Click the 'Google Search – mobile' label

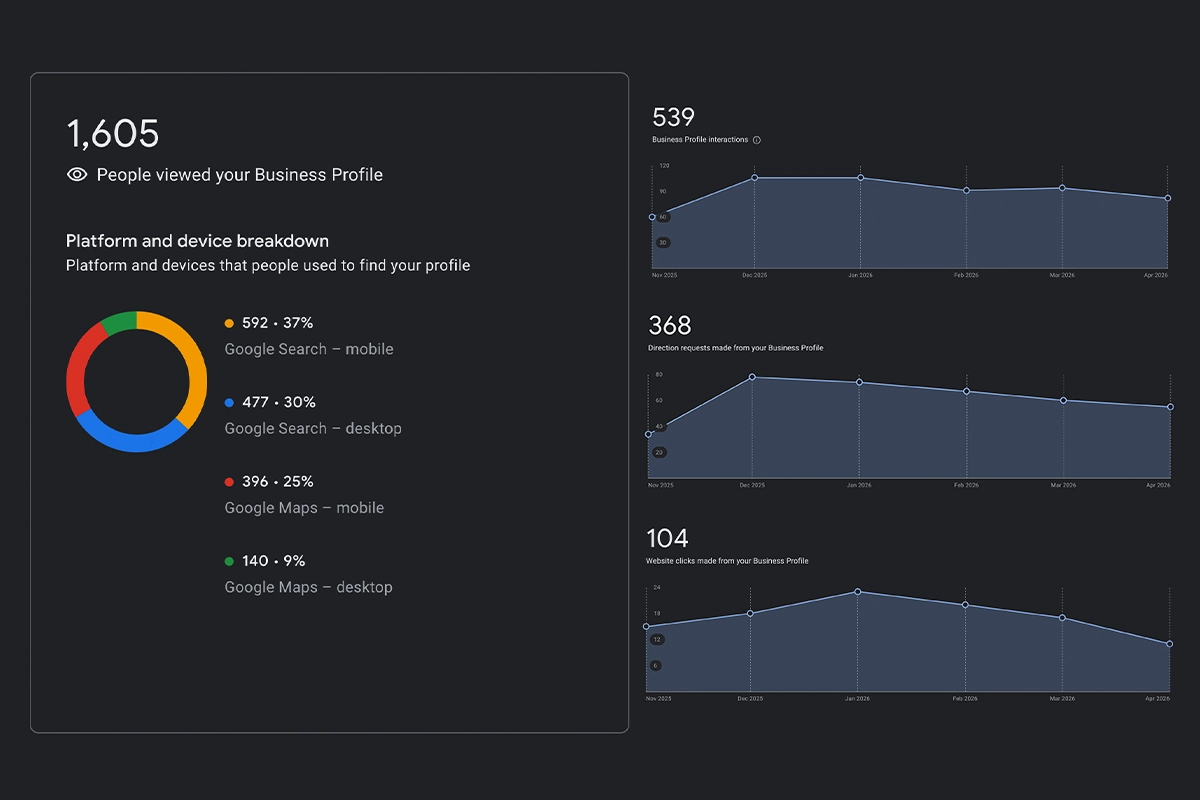309,349
